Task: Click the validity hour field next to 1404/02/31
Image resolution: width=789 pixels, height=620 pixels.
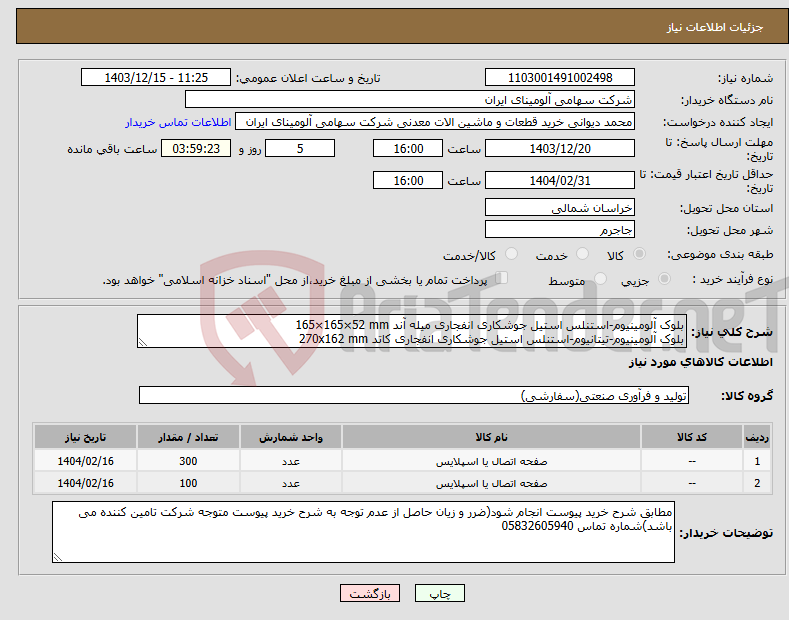Action: 408,180
